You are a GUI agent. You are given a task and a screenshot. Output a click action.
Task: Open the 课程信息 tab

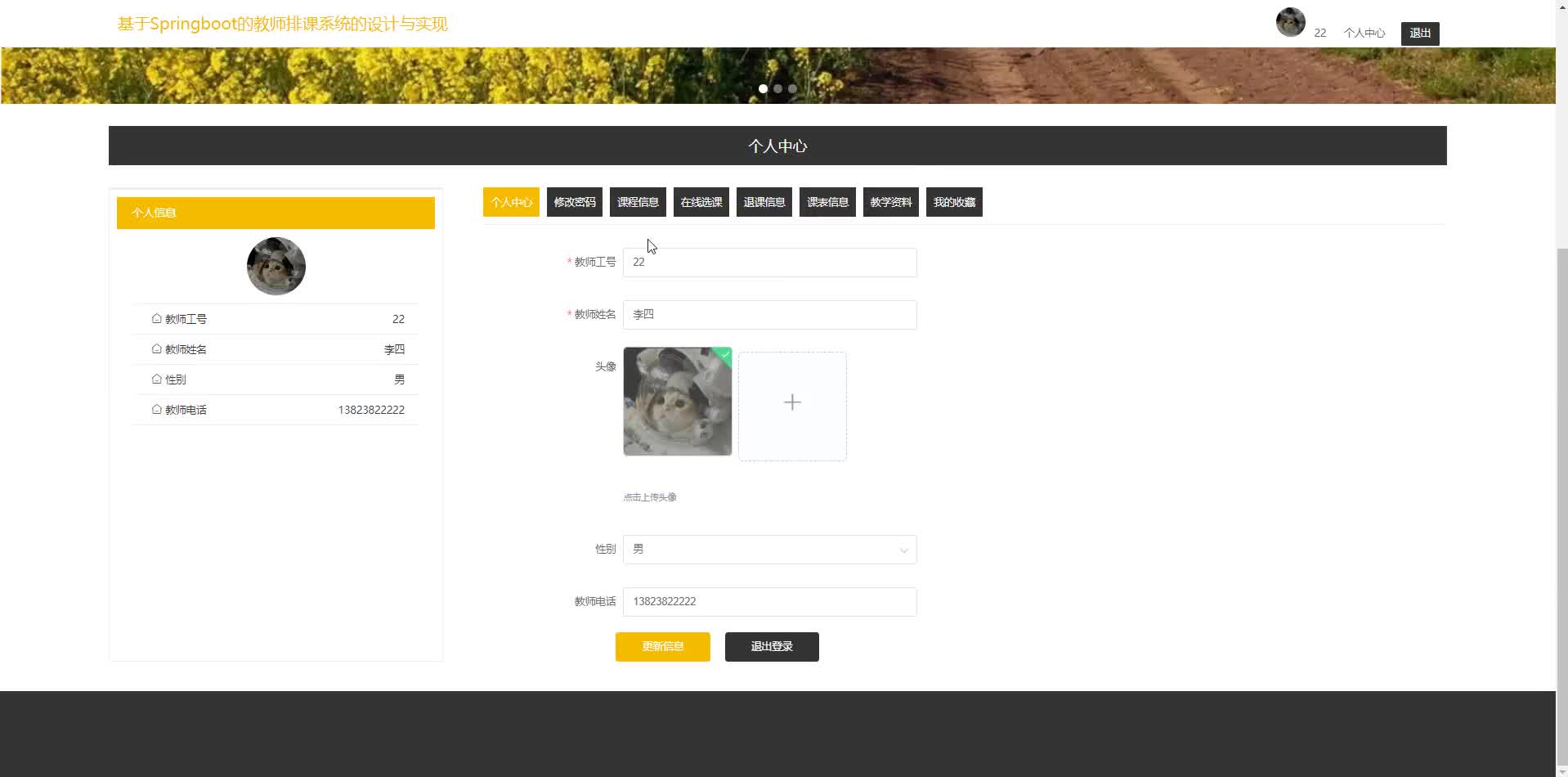[x=638, y=202]
